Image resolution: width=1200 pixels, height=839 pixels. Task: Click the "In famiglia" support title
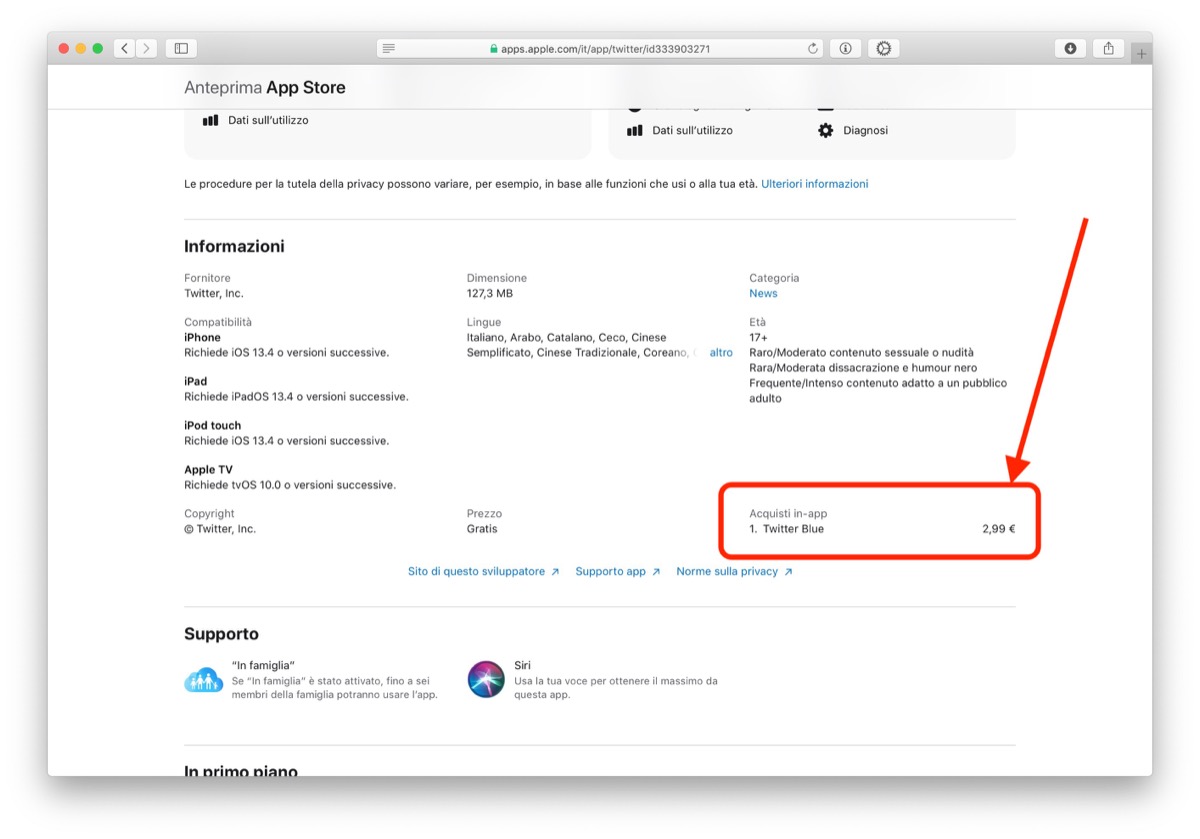tap(263, 665)
